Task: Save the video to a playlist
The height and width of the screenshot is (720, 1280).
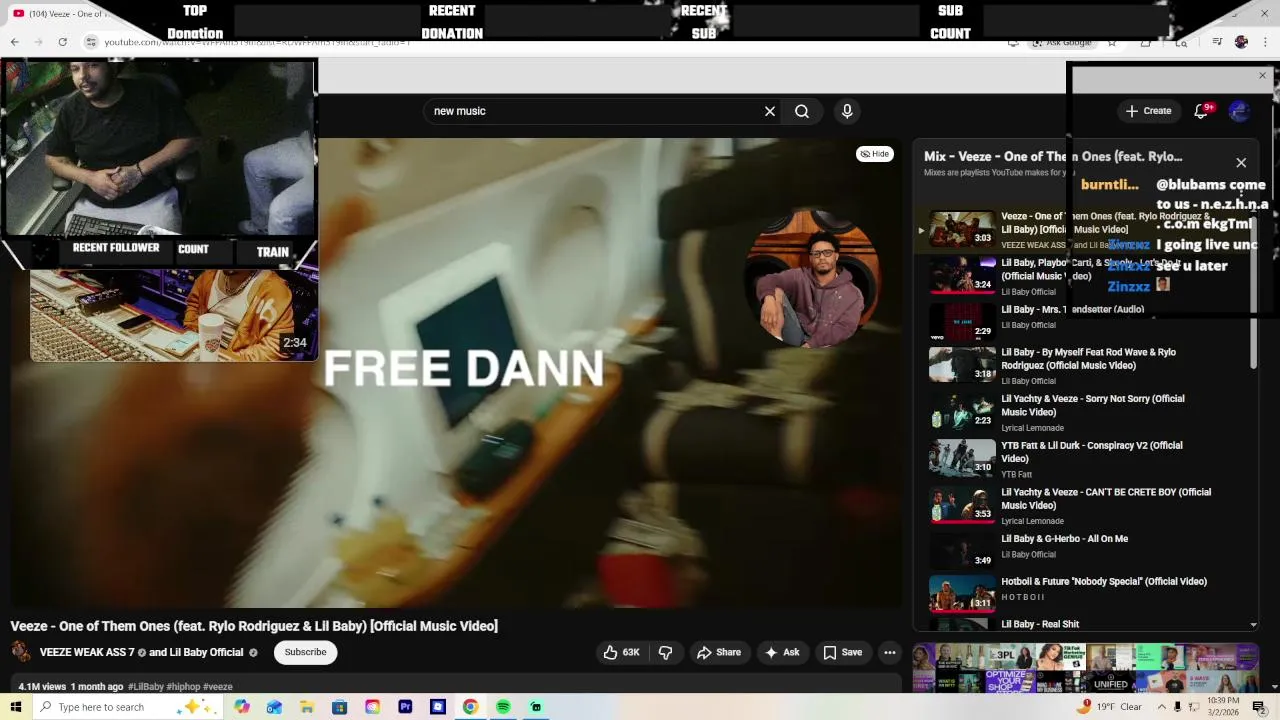Action: [842, 652]
